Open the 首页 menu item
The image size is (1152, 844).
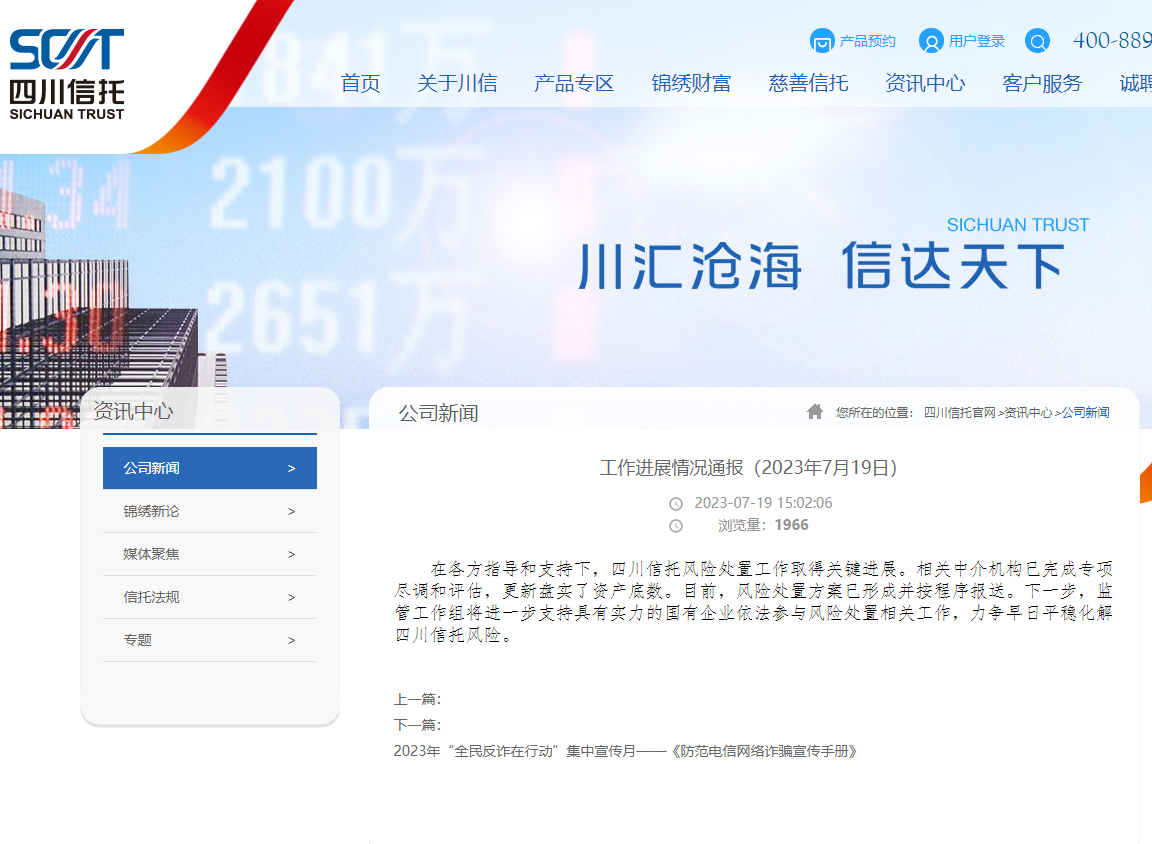pyautogui.click(x=361, y=84)
